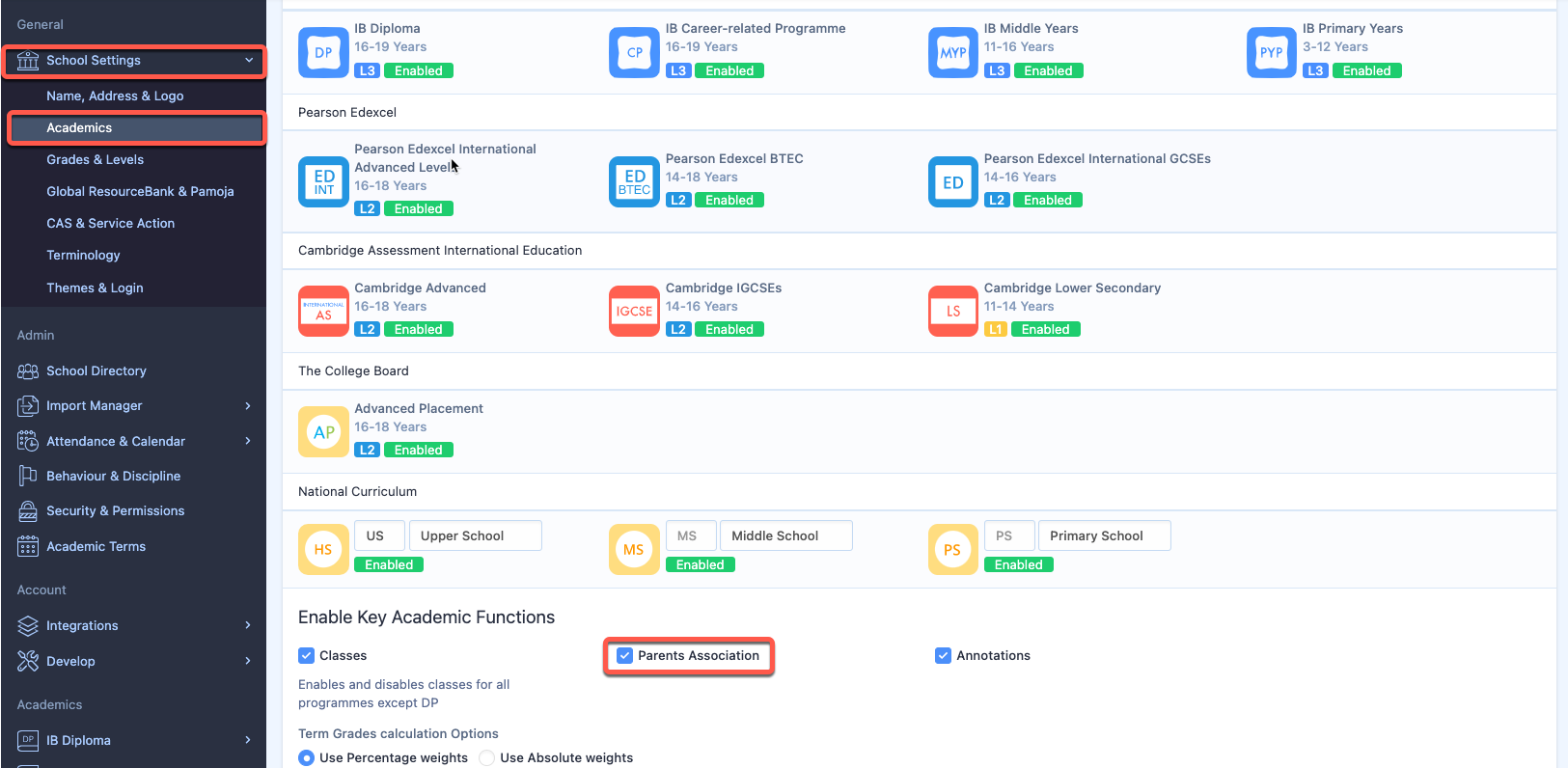Click the Academic Terms calendar icon
Image resolution: width=1568 pixels, height=768 pixels.
tap(28, 547)
